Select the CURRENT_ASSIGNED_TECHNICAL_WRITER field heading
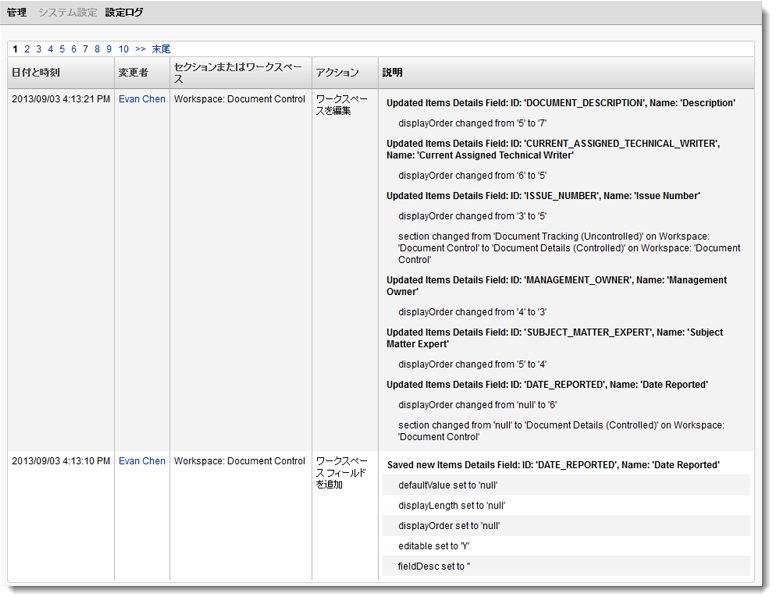Image resolution: width=777 pixels, height=601 pixels. [553, 149]
